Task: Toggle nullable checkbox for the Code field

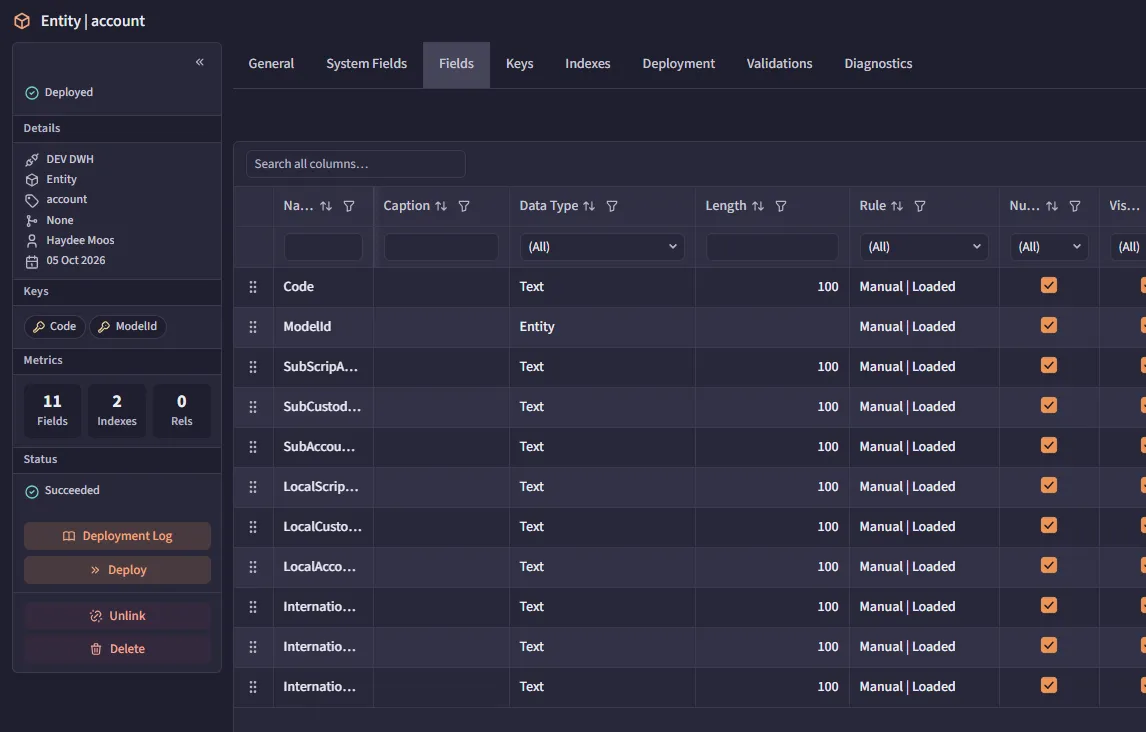Action: (1049, 286)
